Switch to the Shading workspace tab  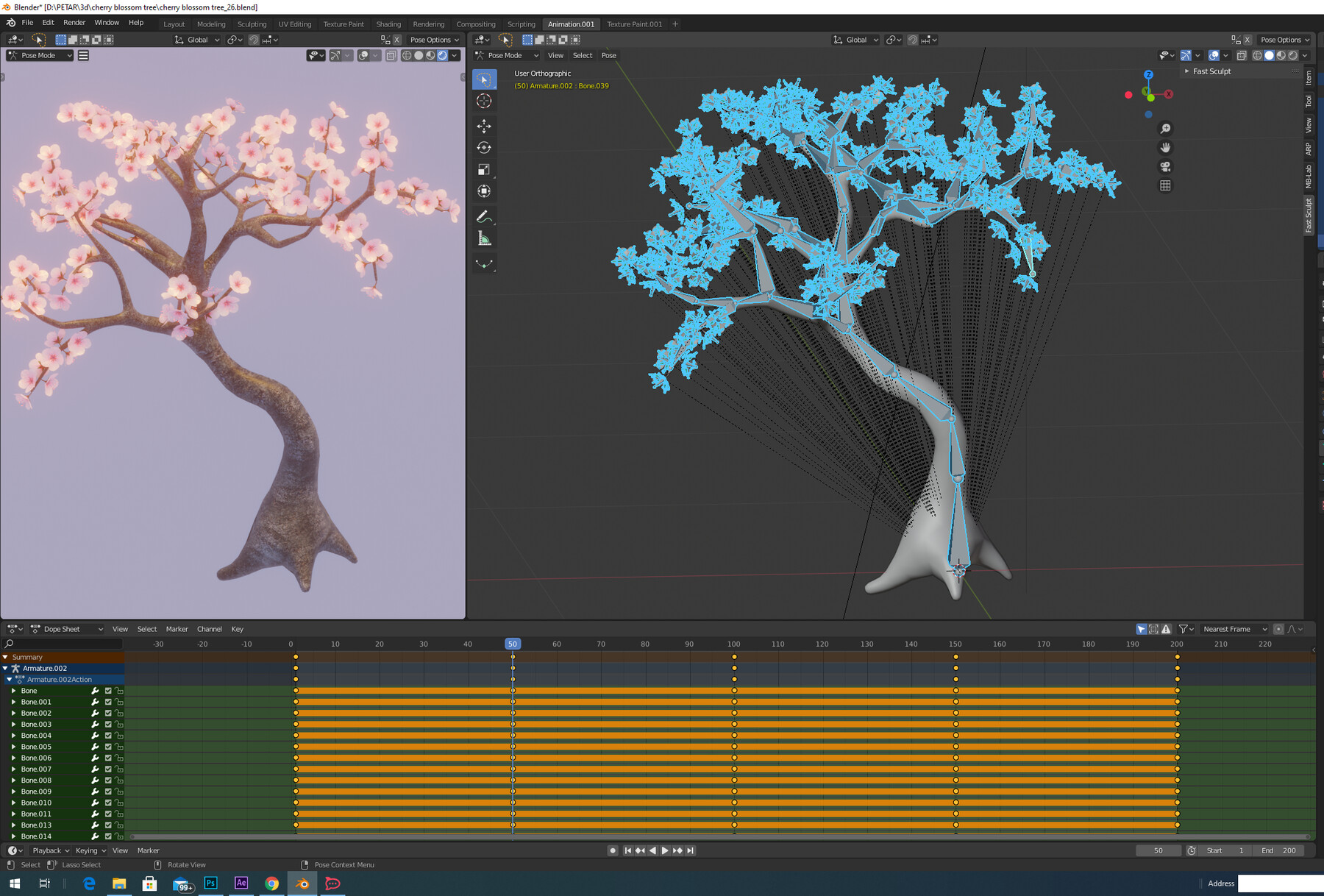coord(388,24)
